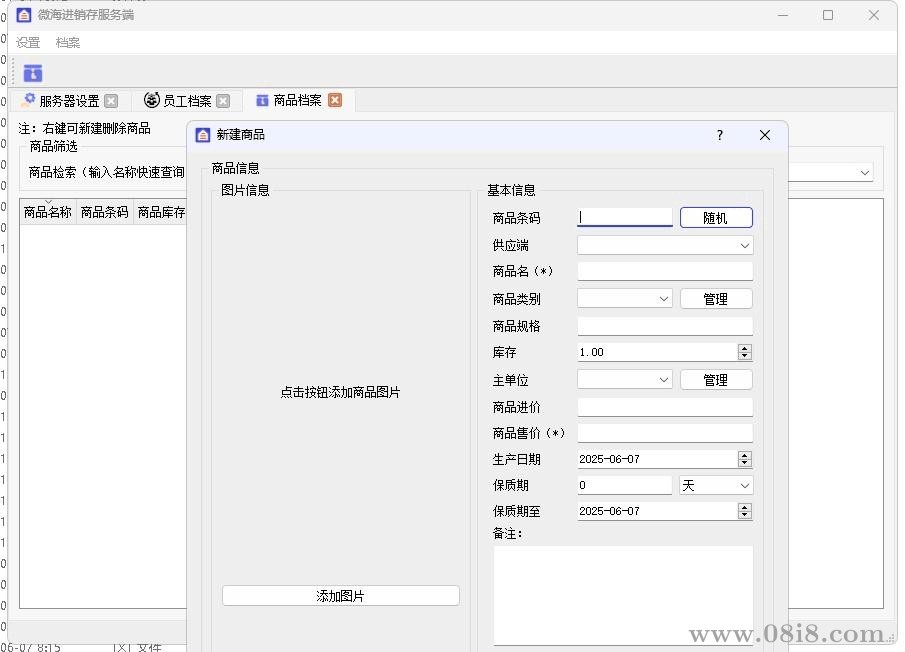Close the 员工档案 tab
905x652 pixels.
pyautogui.click(x=223, y=101)
